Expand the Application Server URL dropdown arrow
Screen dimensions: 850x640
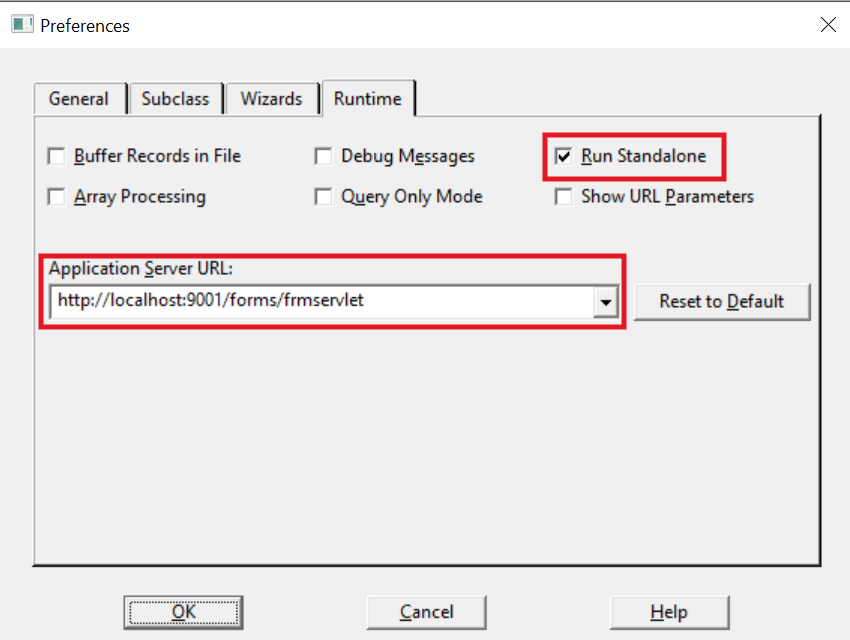(x=605, y=301)
